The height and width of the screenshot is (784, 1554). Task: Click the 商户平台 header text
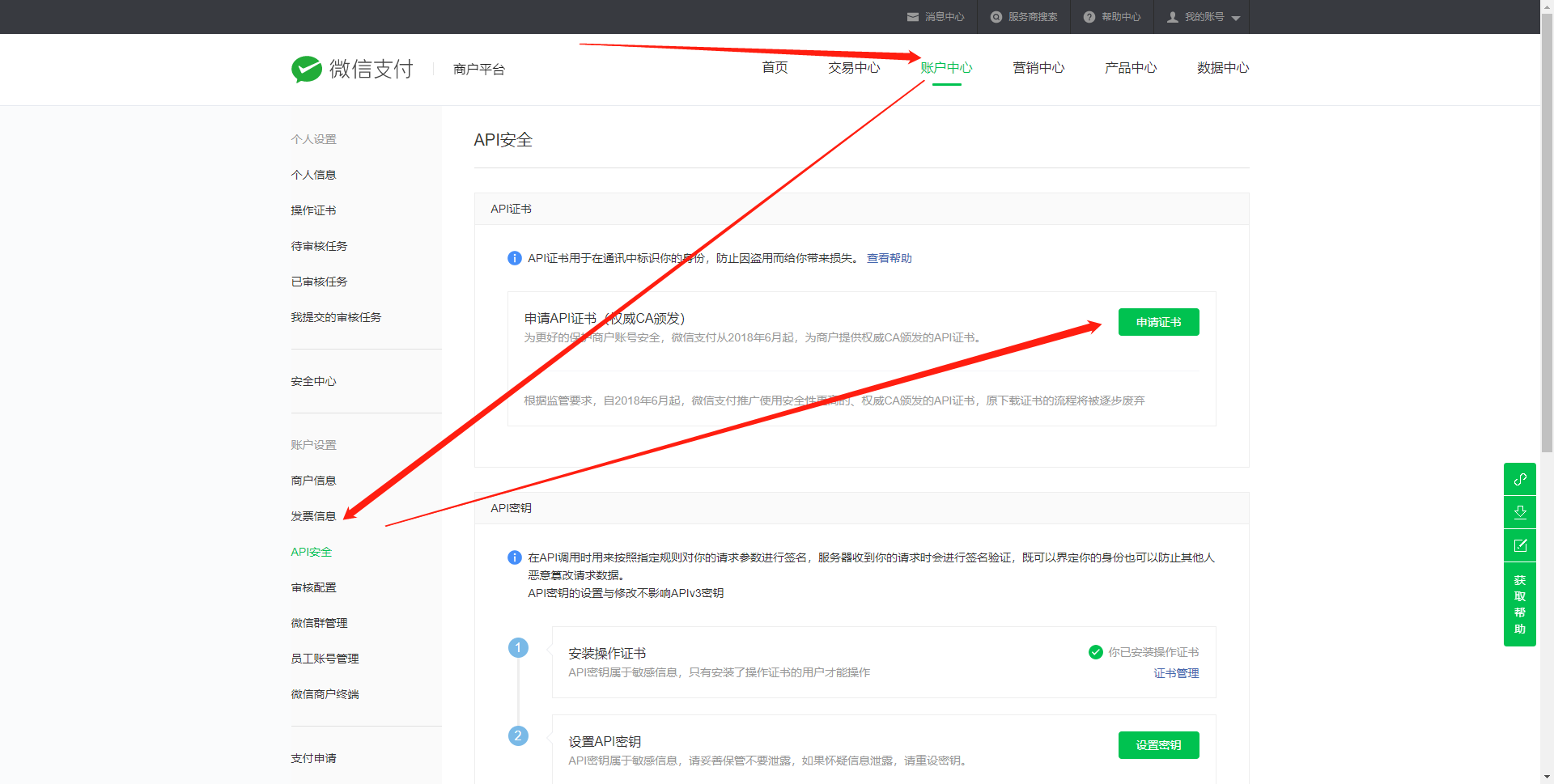pyautogui.click(x=479, y=70)
